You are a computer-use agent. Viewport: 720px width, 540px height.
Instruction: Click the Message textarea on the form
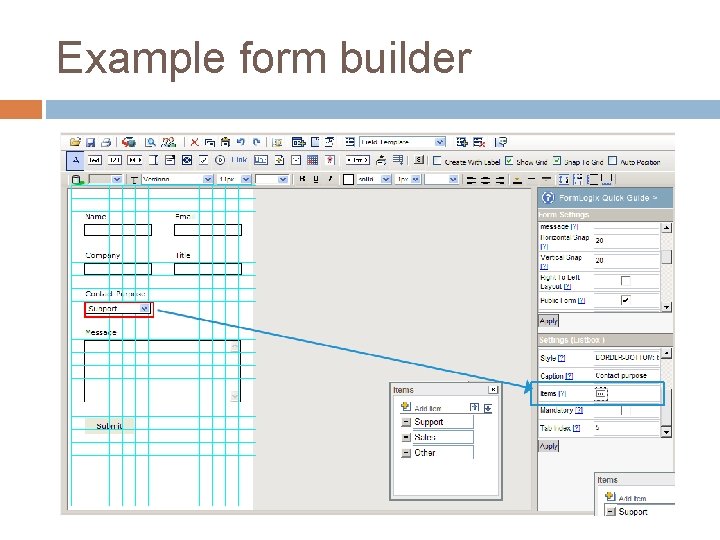point(163,371)
